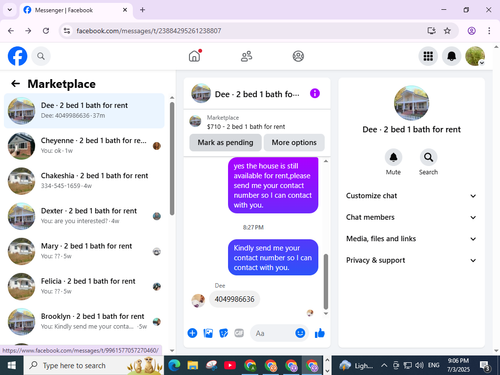
Task: Open the Groups icon in top navigation
Action: (298, 56)
